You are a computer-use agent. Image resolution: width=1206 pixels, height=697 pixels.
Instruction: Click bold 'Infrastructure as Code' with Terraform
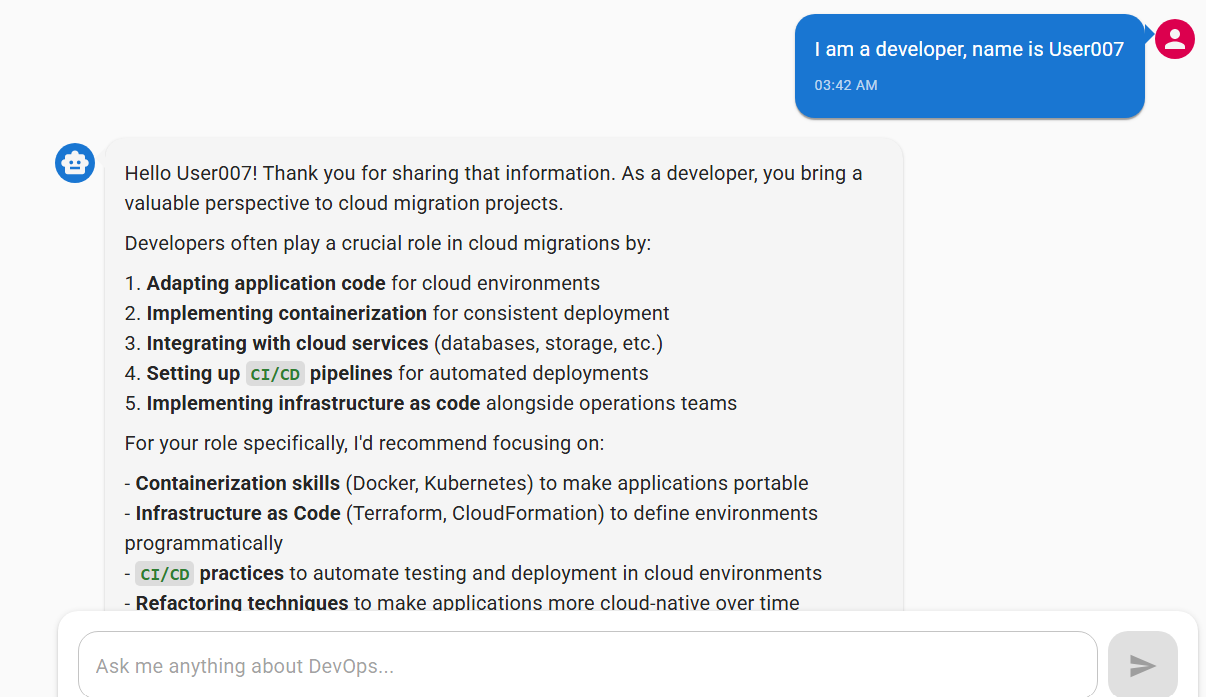[238, 513]
